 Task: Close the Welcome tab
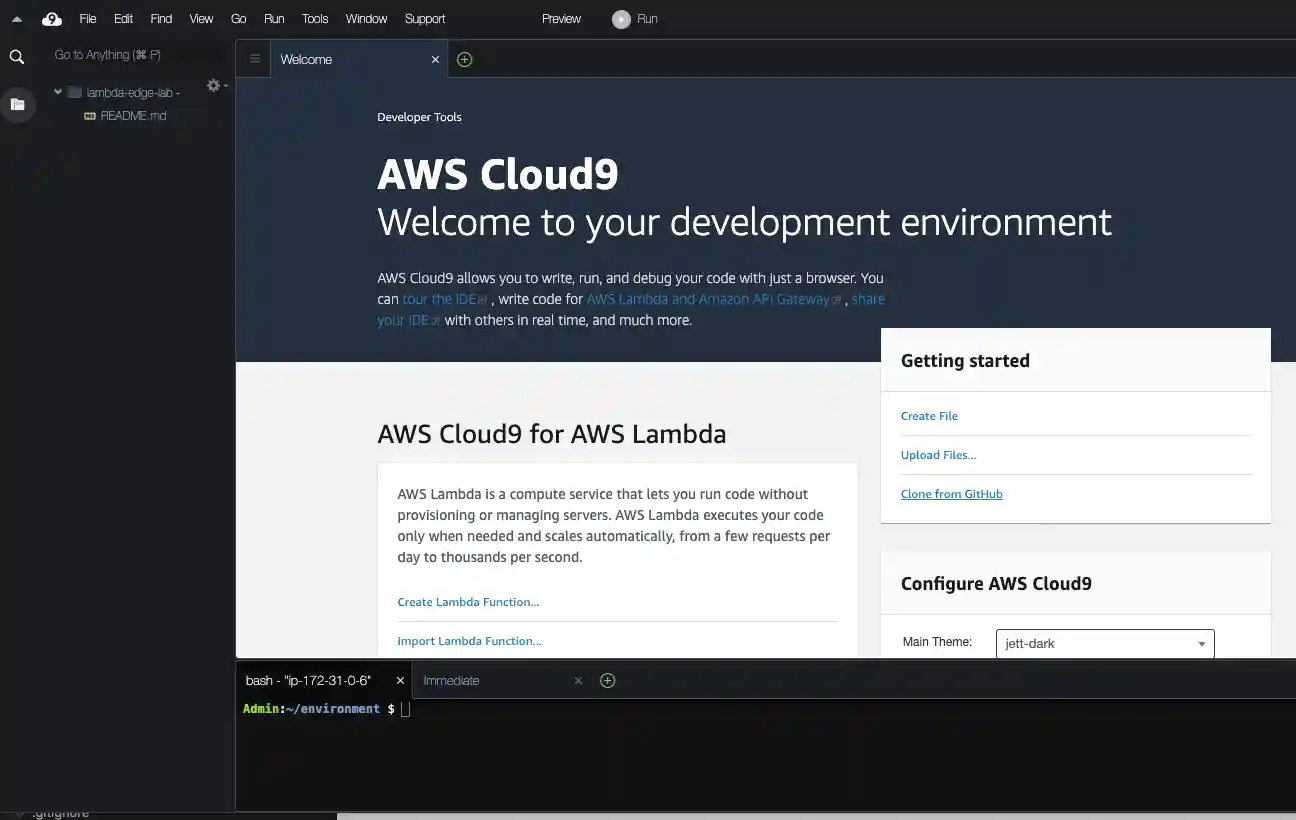pyautogui.click(x=435, y=60)
